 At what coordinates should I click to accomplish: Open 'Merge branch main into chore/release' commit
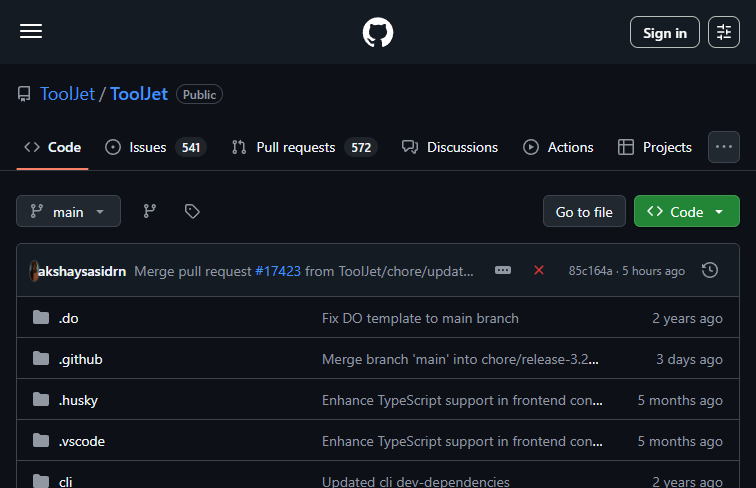click(x=460, y=359)
